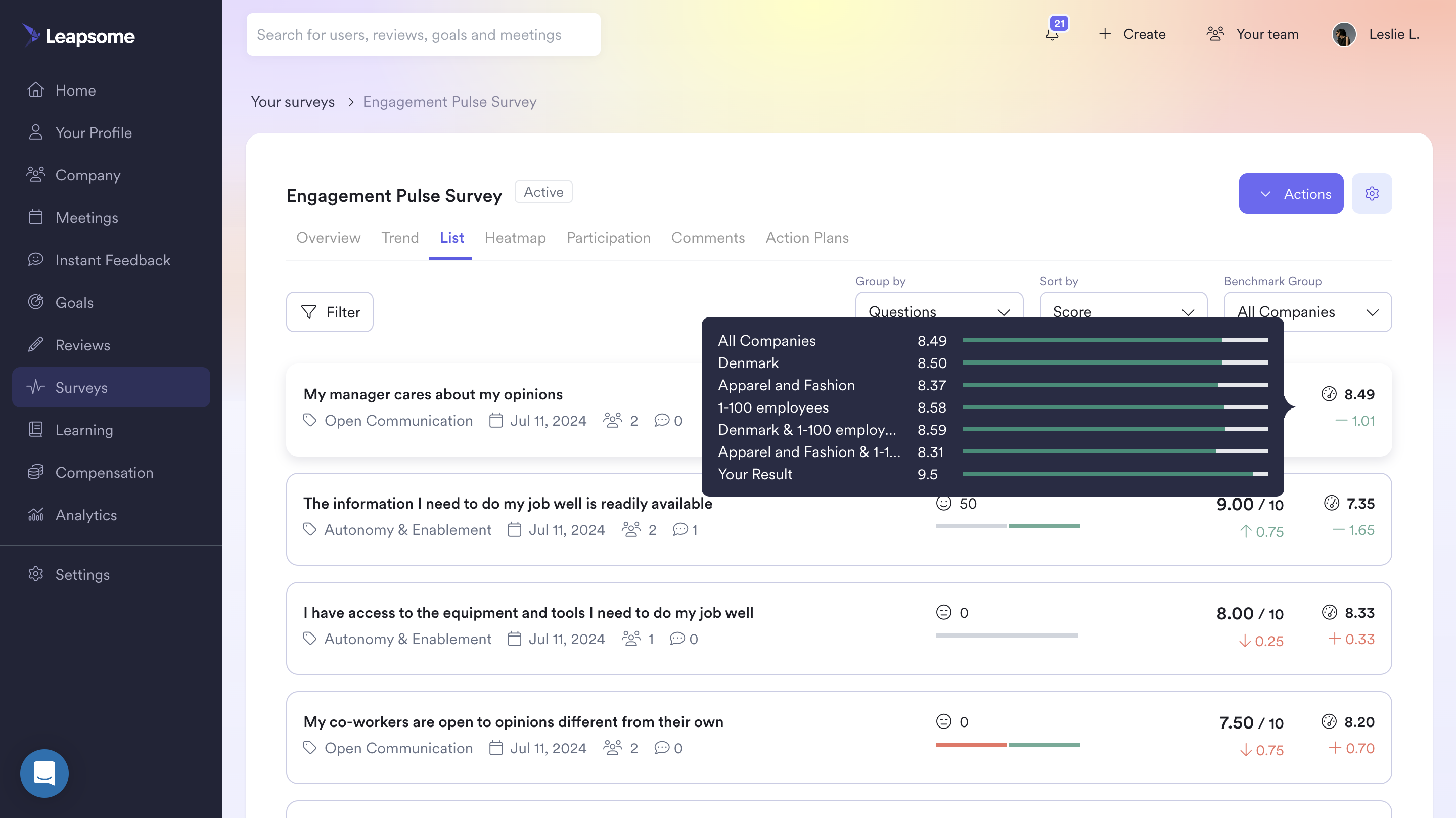Click benchmark gauge icon beside 7.35
Image resolution: width=1456 pixels, height=818 pixels.
click(1331, 503)
